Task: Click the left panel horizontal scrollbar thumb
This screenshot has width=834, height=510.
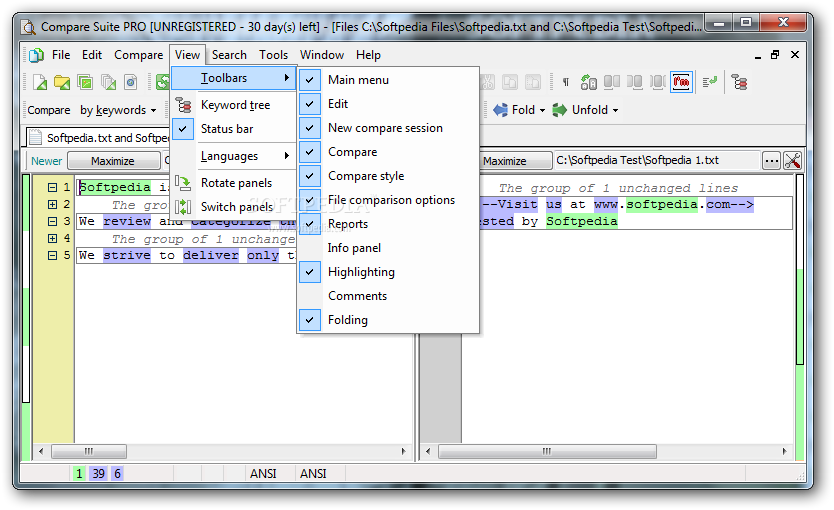Action: 89,452
